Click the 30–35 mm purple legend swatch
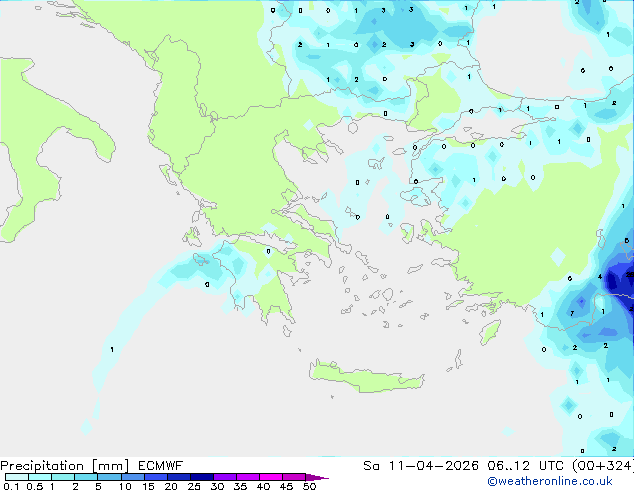The image size is (634, 490). click(225, 477)
